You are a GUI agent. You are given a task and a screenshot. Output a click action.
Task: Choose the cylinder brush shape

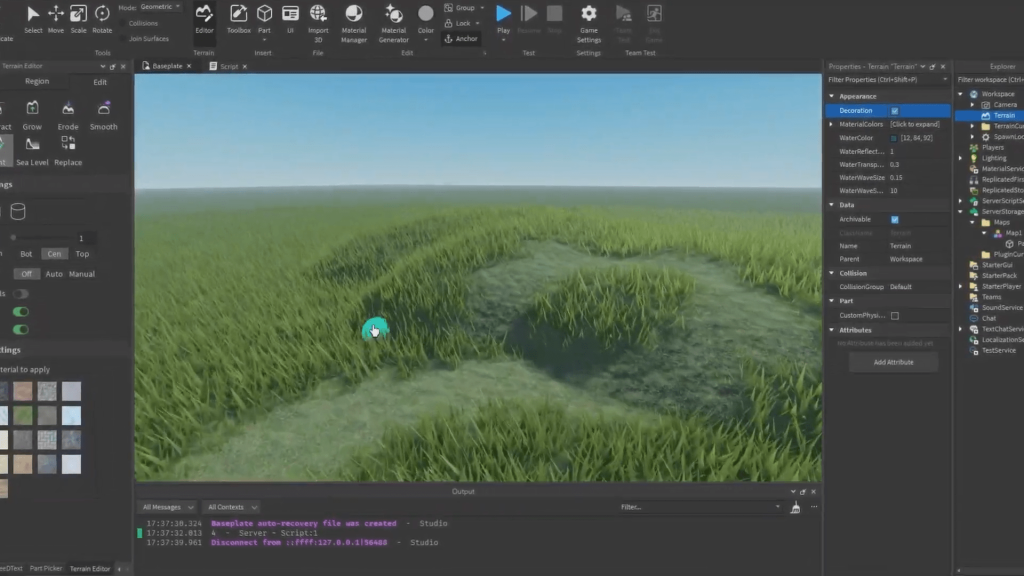18,211
